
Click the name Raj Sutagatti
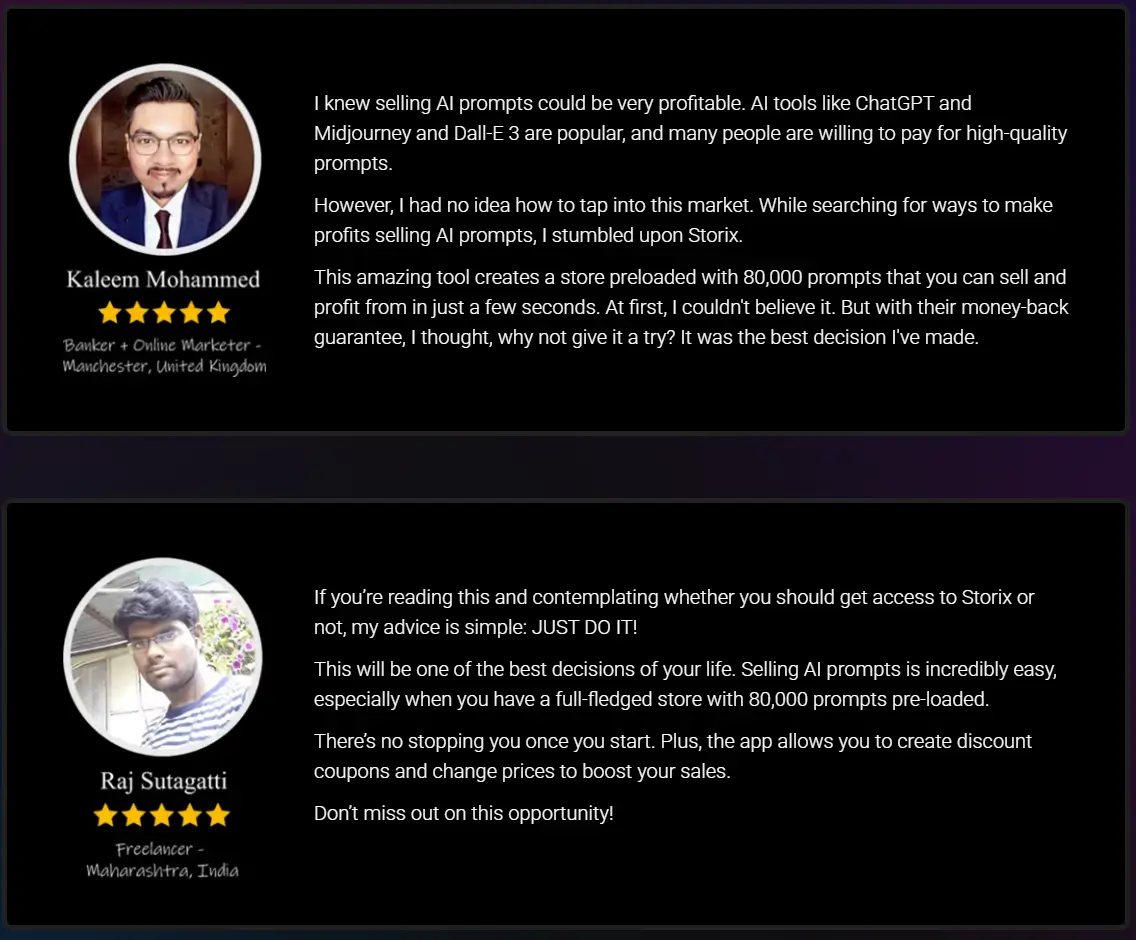(163, 781)
